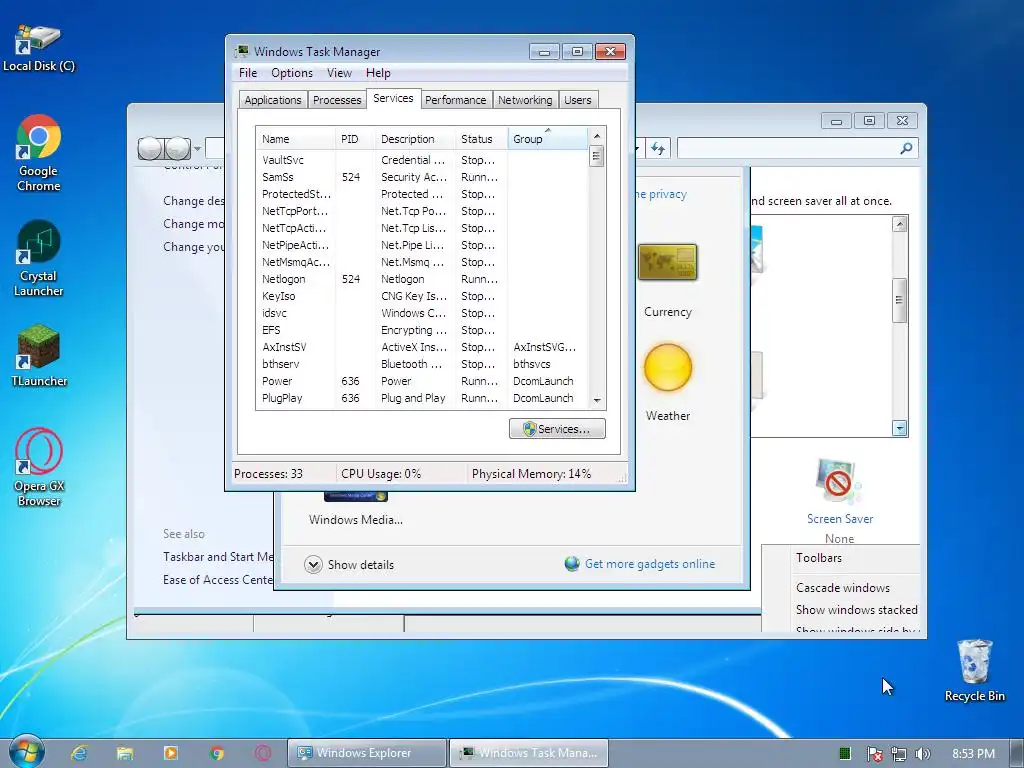Image resolution: width=1024 pixels, height=768 pixels.
Task: Click the Get more gadgets online link
Action: [x=650, y=564]
